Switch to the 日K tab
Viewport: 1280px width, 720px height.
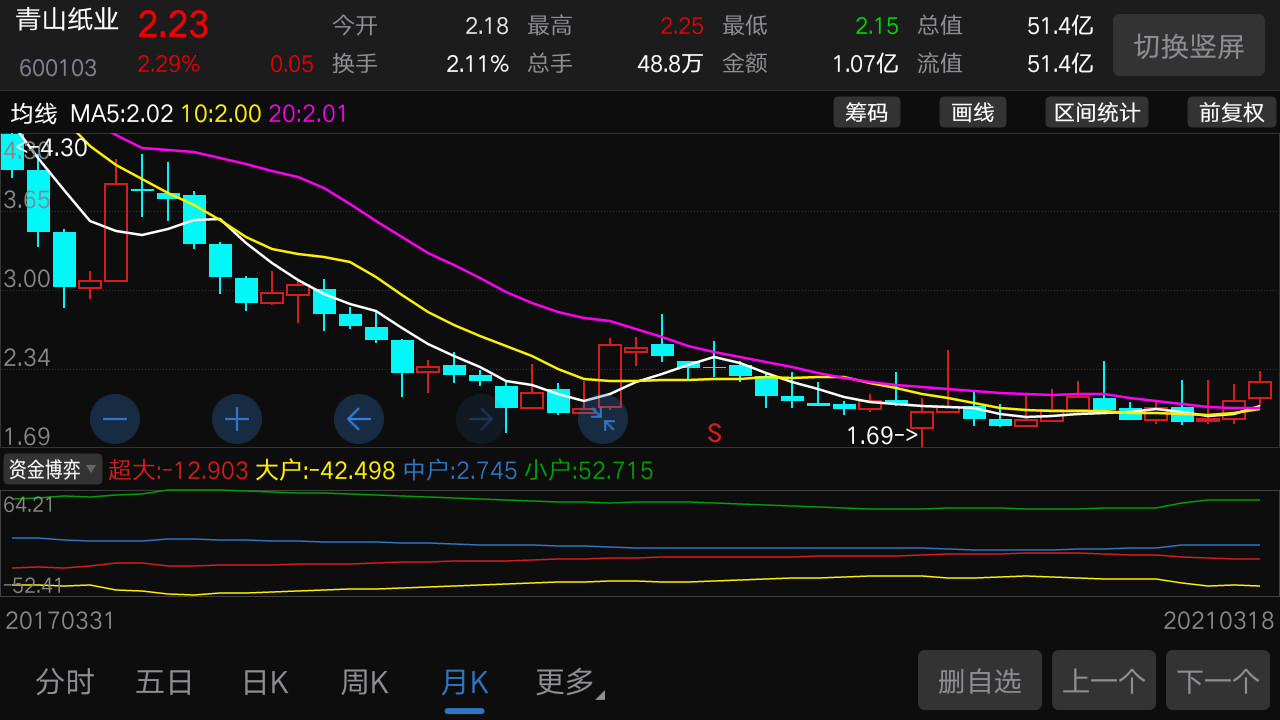pyautogui.click(x=265, y=683)
